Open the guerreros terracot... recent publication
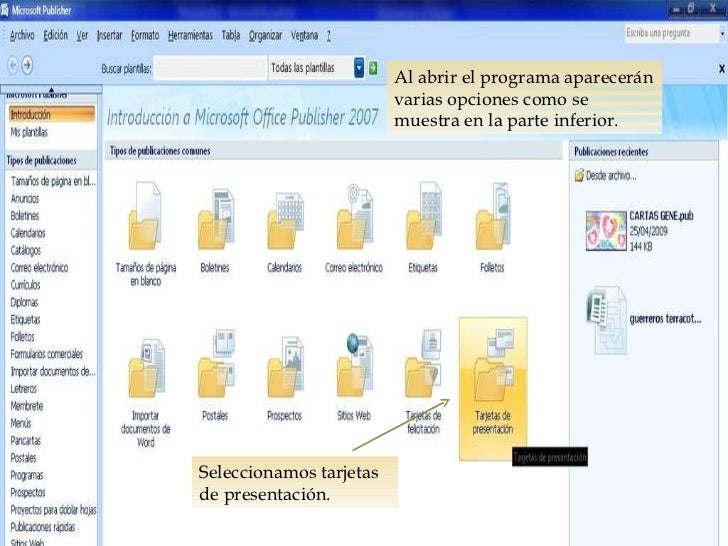Image resolution: width=728 pixels, height=546 pixels. (644, 319)
